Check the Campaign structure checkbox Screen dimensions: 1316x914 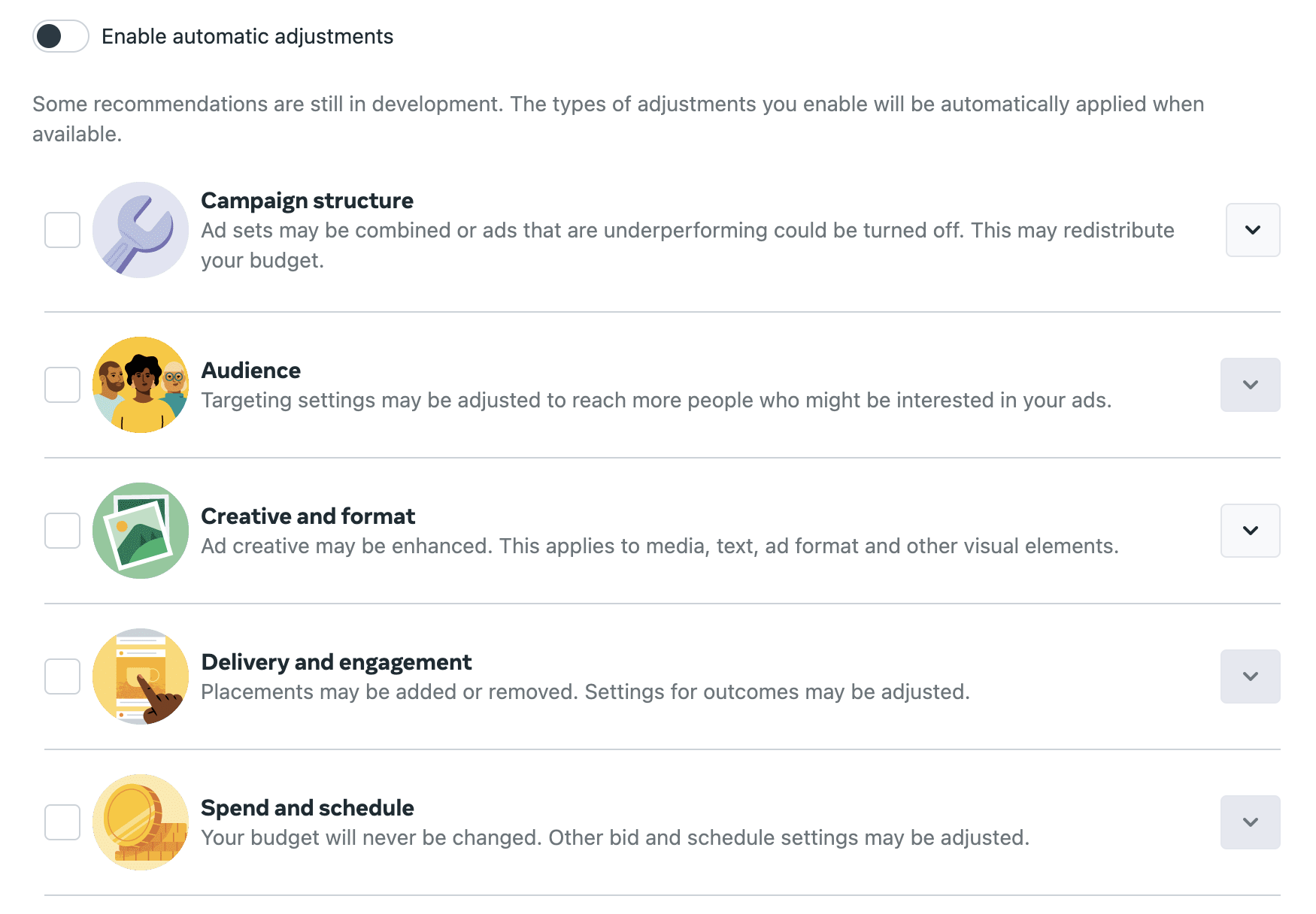(62, 230)
